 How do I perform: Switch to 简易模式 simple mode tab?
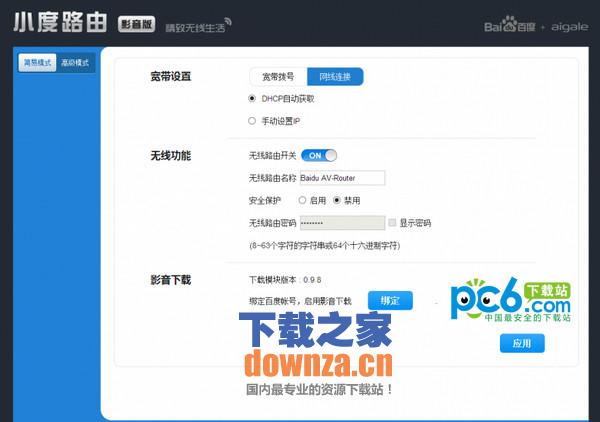[x=38, y=62]
